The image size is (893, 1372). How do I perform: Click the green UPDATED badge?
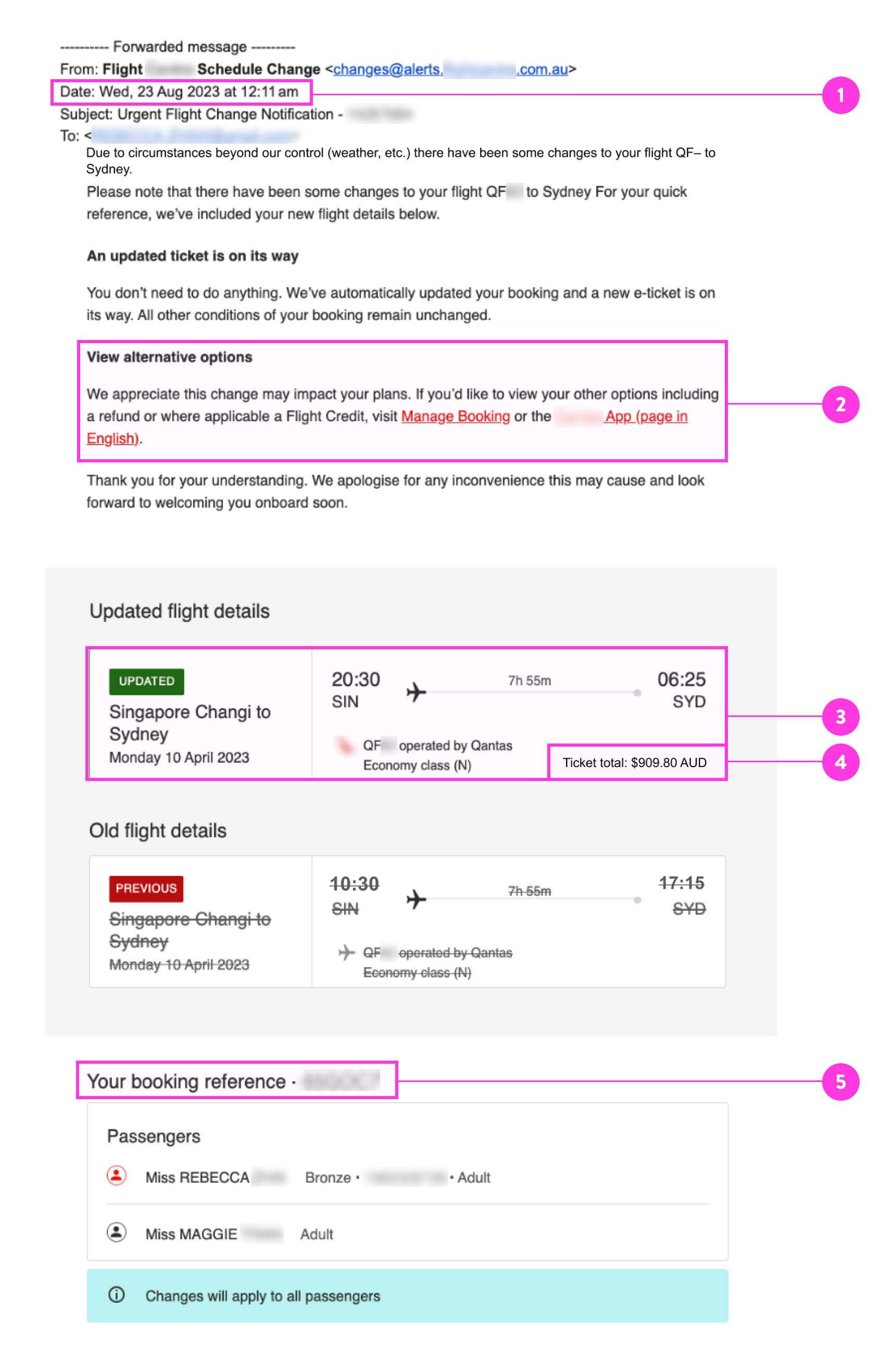tap(146, 681)
